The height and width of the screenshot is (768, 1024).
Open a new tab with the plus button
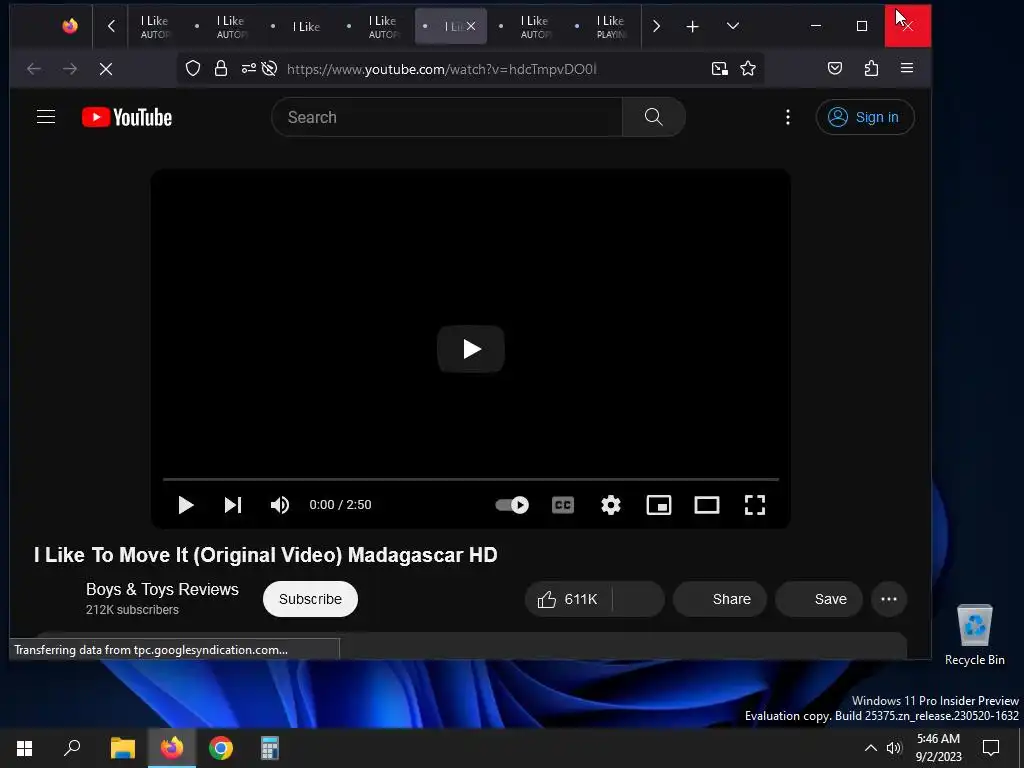tap(692, 26)
